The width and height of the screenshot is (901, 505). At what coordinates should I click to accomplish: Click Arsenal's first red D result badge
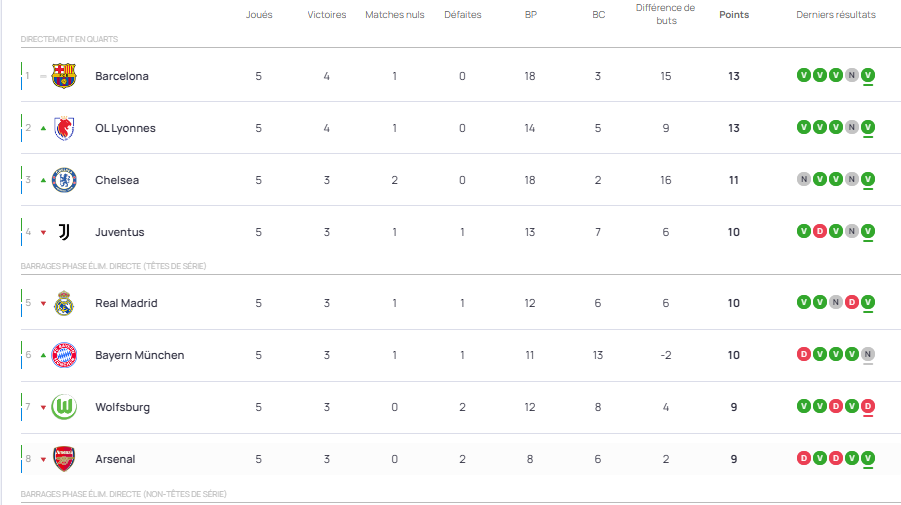point(803,458)
